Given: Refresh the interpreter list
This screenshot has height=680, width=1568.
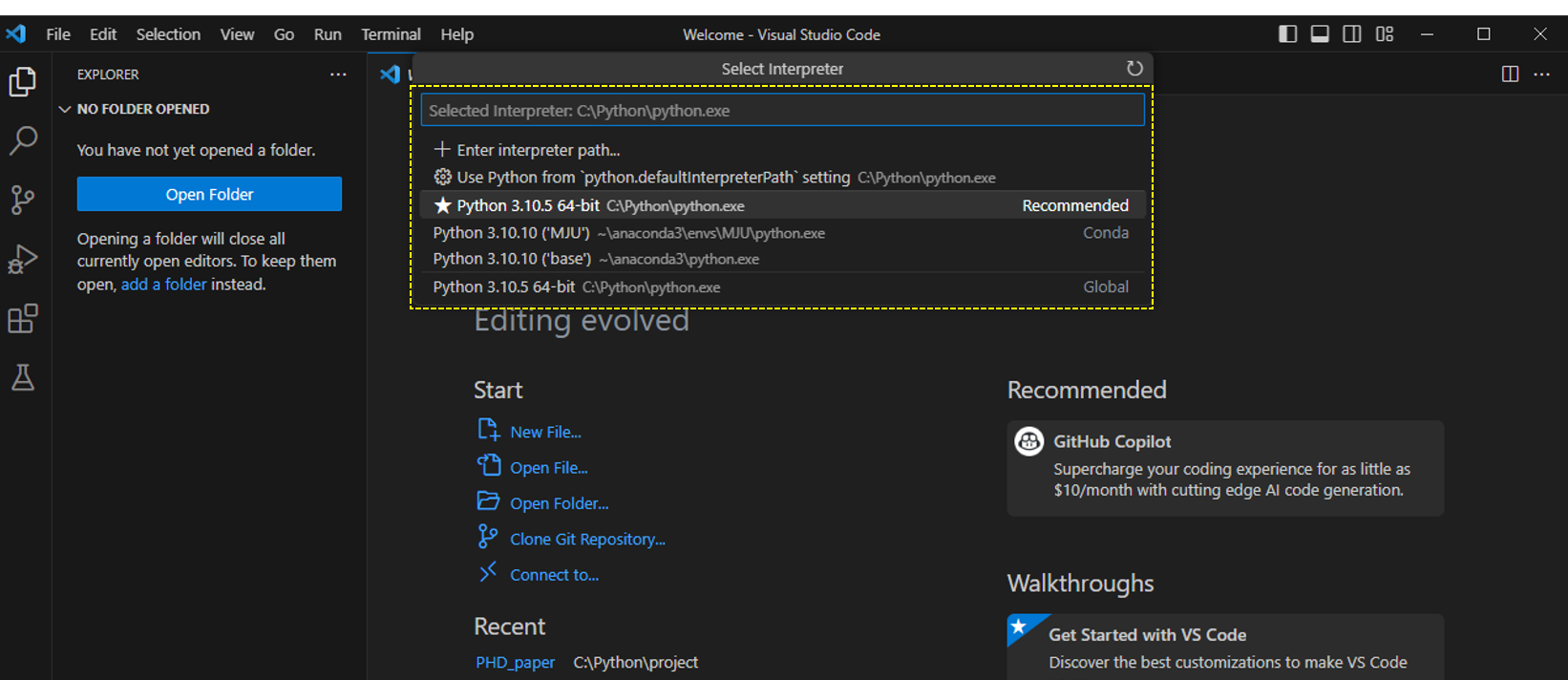Looking at the screenshot, I should pyautogui.click(x=1134, y=69).
